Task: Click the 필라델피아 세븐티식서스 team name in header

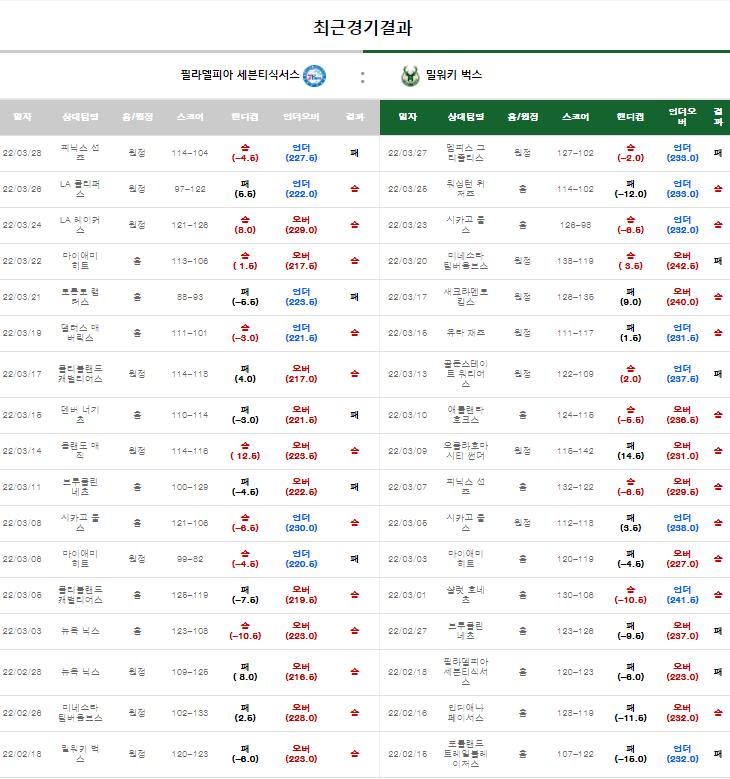Action: (240, 75)
